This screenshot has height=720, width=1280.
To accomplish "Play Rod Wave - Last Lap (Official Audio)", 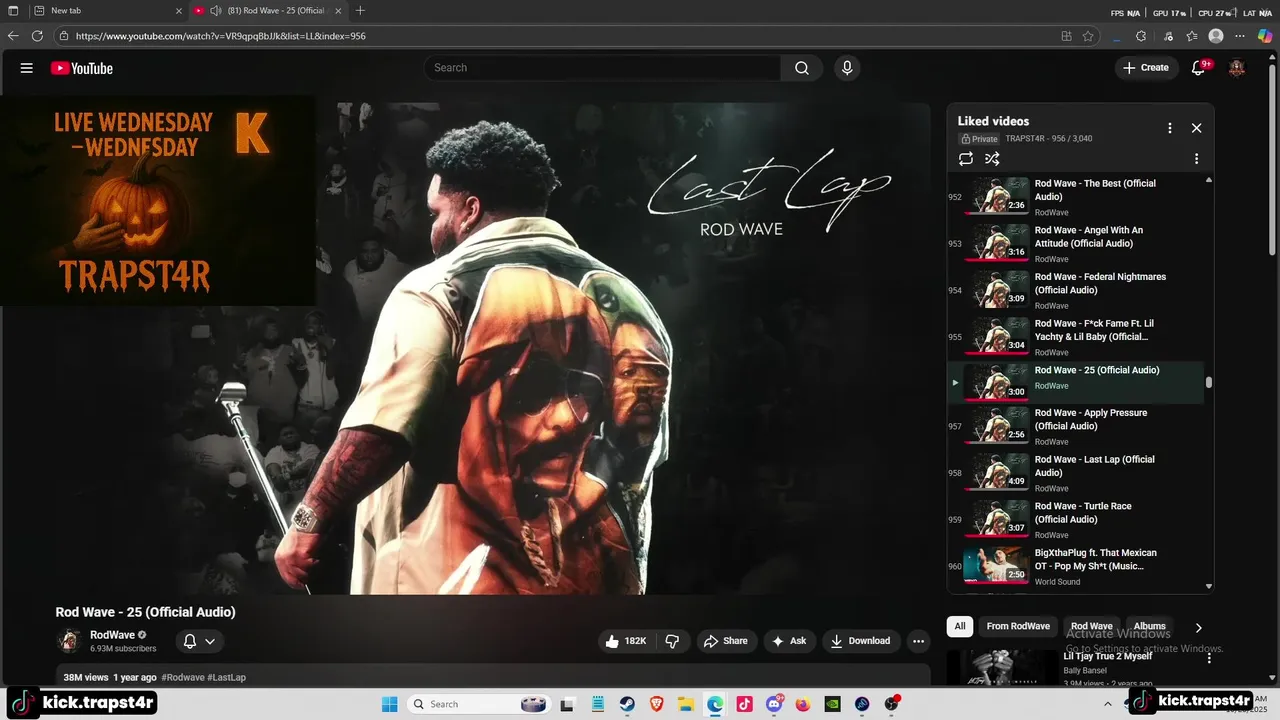I will click(1075, 473).
